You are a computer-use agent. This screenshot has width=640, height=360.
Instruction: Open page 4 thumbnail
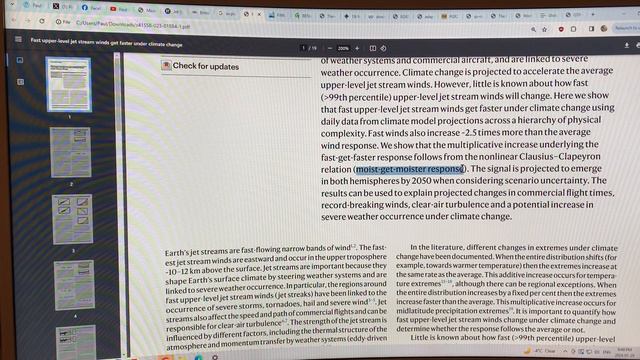pos(74,285)
